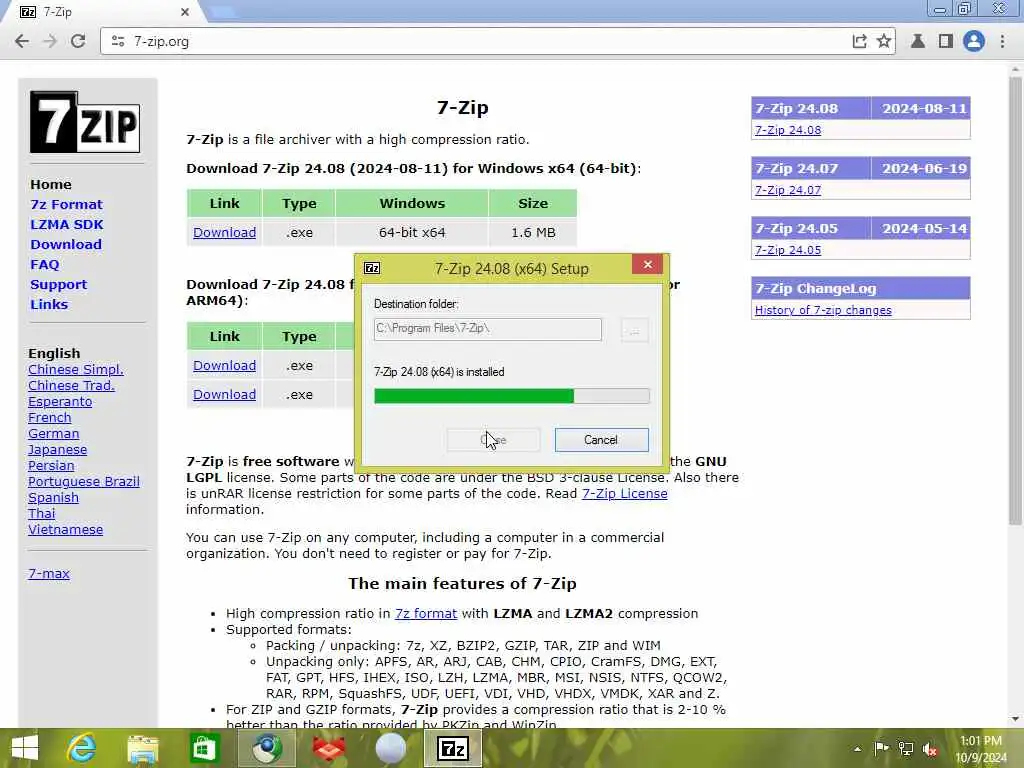Open History of 7-zip changes
Screen dimensions: 1024x768
(823, 310)
